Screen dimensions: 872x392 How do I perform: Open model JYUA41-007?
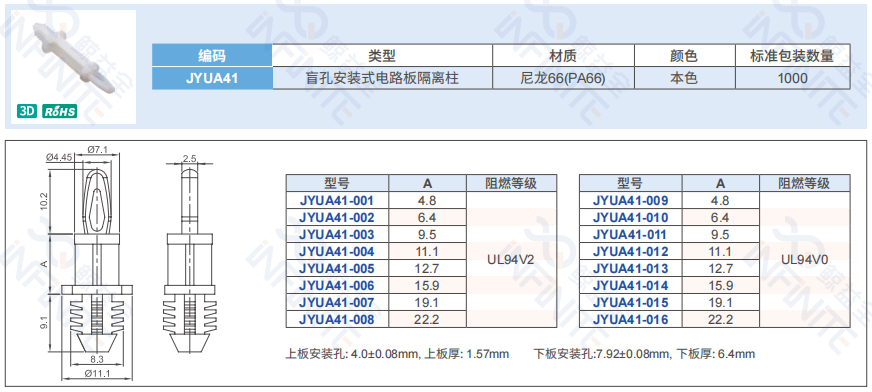point(337,302)
